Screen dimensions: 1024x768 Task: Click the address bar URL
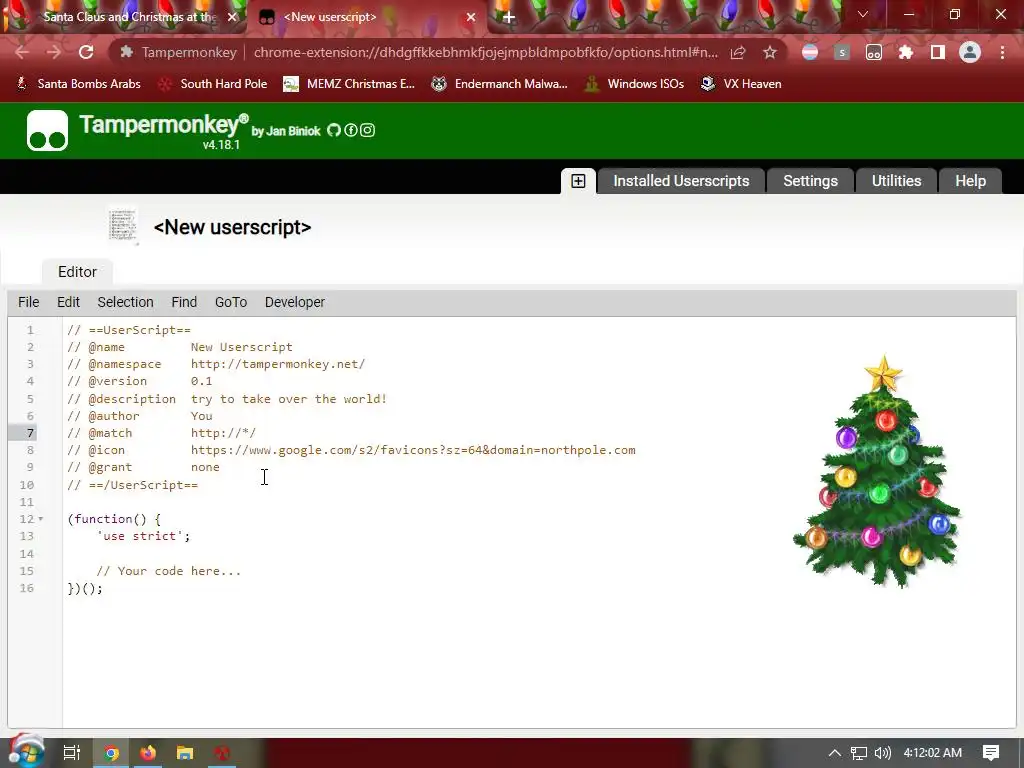(x=485, y=52)
